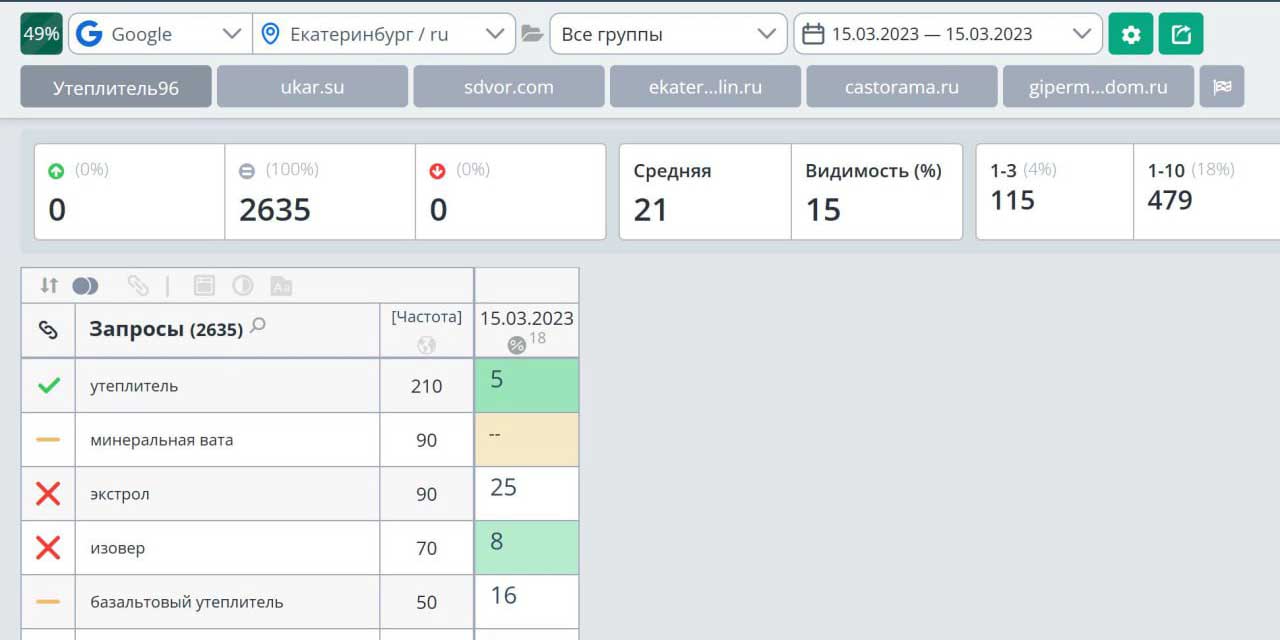The height and width of the screenshot is (640, 1280).
Task: Open the sdvor.com competitor tab
Action: pos(509,87)
